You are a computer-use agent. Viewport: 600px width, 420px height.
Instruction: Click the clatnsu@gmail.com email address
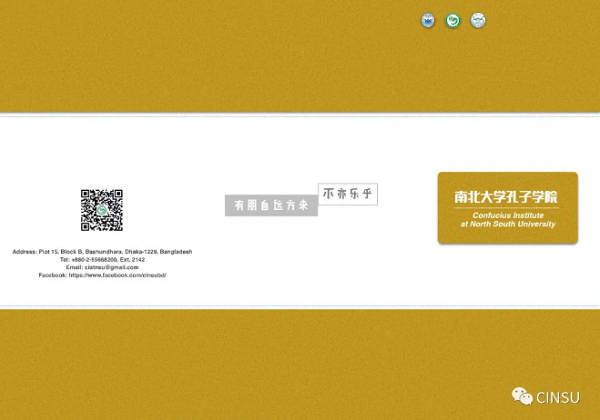pos(102,267)
